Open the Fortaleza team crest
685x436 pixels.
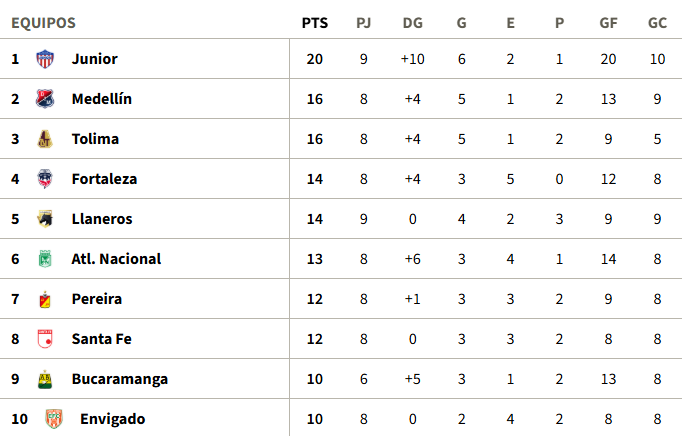coord(45,179)
